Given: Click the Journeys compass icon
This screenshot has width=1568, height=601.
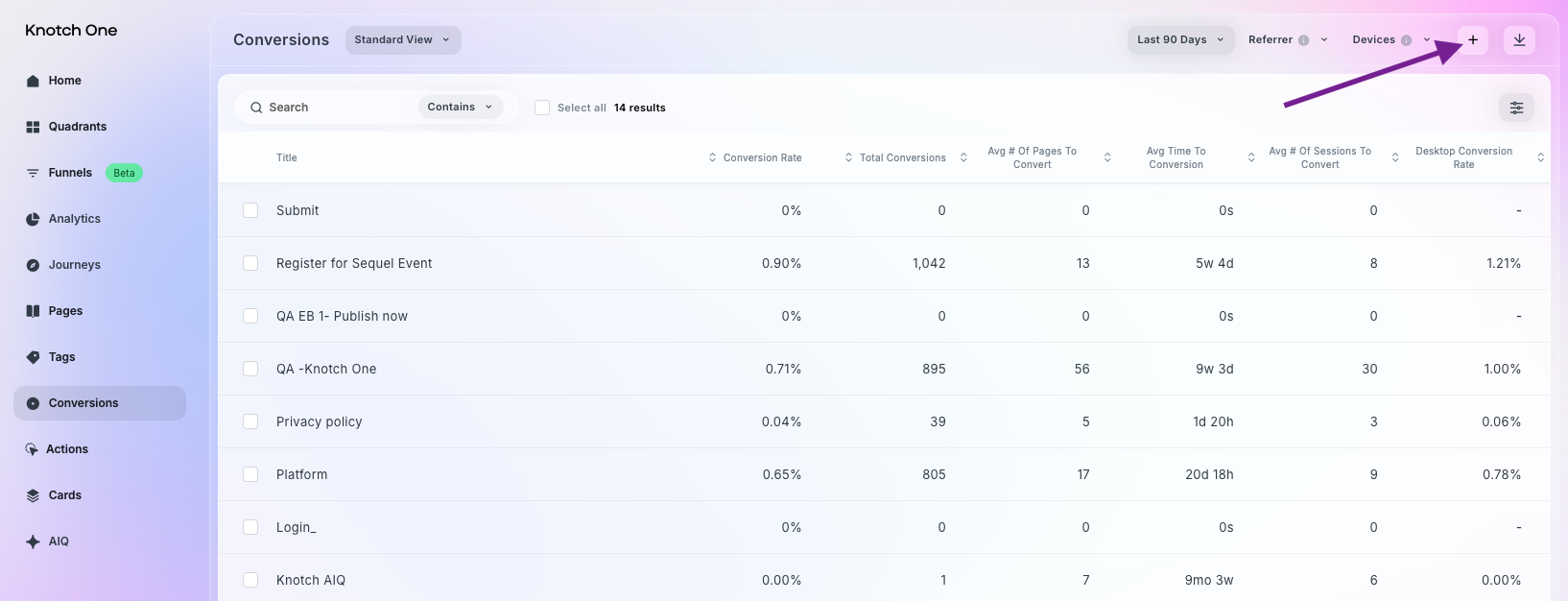Looking at the screenshot, I should 33,265.
